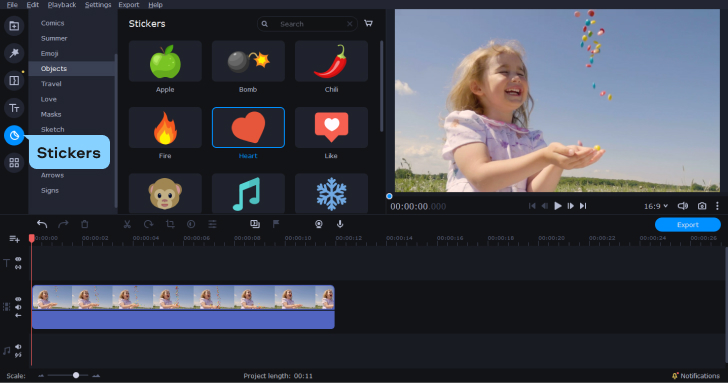Rotate the clip using rotate icon

click(x=149, y=224)
